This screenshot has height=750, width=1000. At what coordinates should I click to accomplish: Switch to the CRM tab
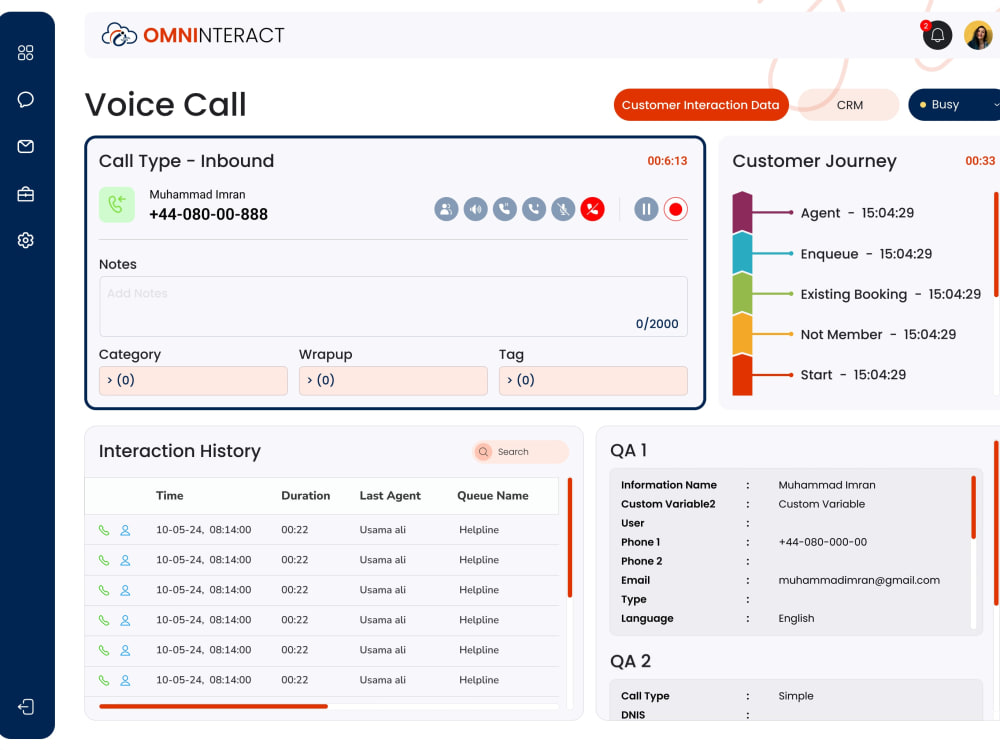849,105
